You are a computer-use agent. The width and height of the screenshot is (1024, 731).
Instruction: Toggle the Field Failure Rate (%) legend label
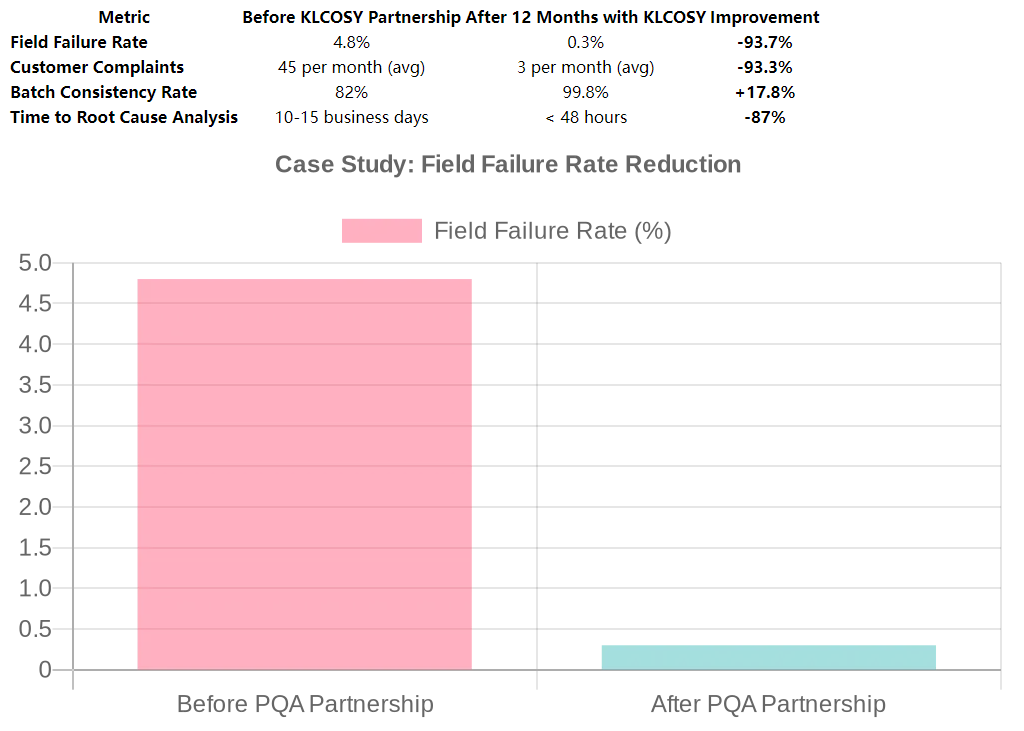pos(552,231)
